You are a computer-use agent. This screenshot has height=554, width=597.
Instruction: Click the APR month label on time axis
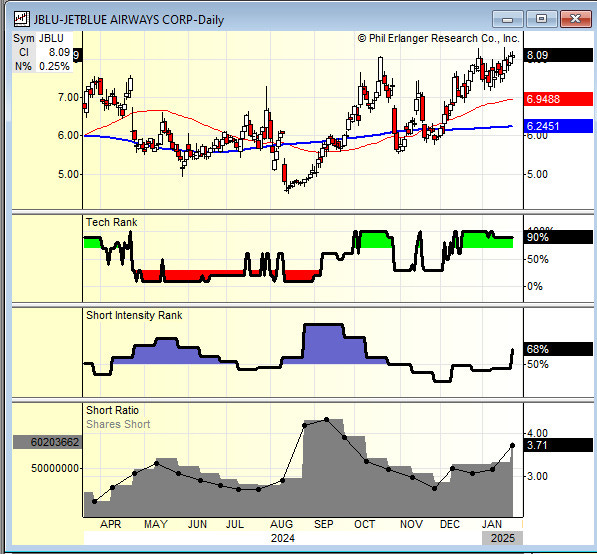110,524
